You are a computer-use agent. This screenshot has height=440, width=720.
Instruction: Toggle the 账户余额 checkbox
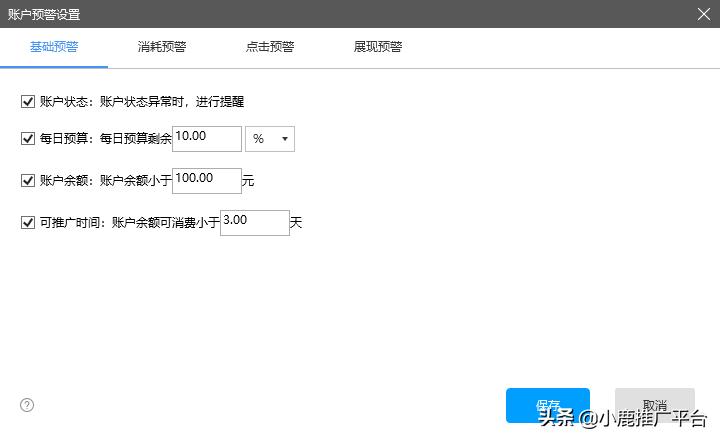(x=28, y=181)
